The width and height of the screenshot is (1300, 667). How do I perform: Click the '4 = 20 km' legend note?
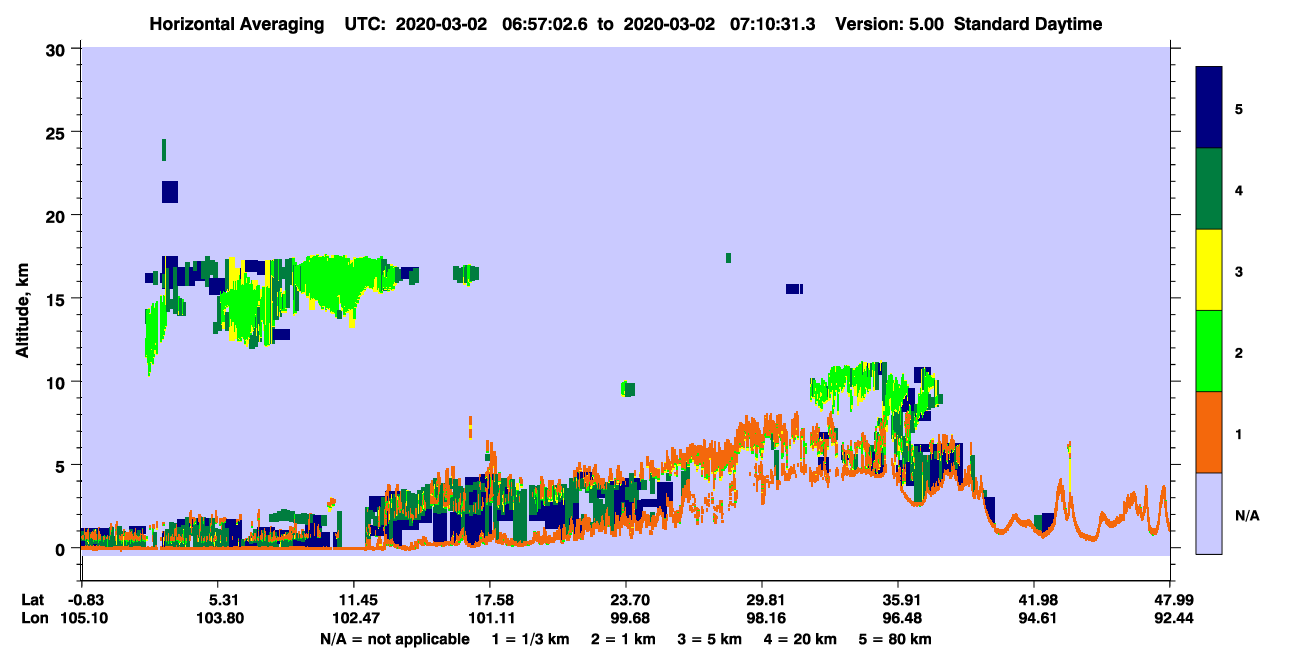pyautogui.click(x=802, y=638)
